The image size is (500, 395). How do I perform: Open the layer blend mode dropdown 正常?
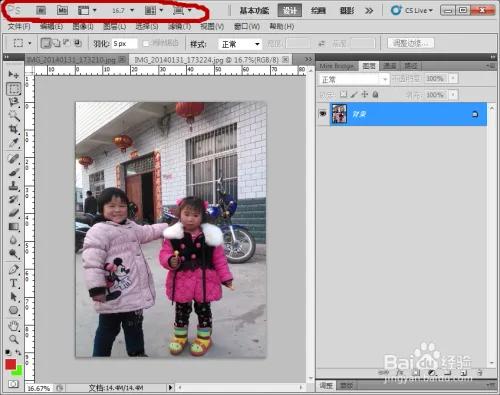354,79
